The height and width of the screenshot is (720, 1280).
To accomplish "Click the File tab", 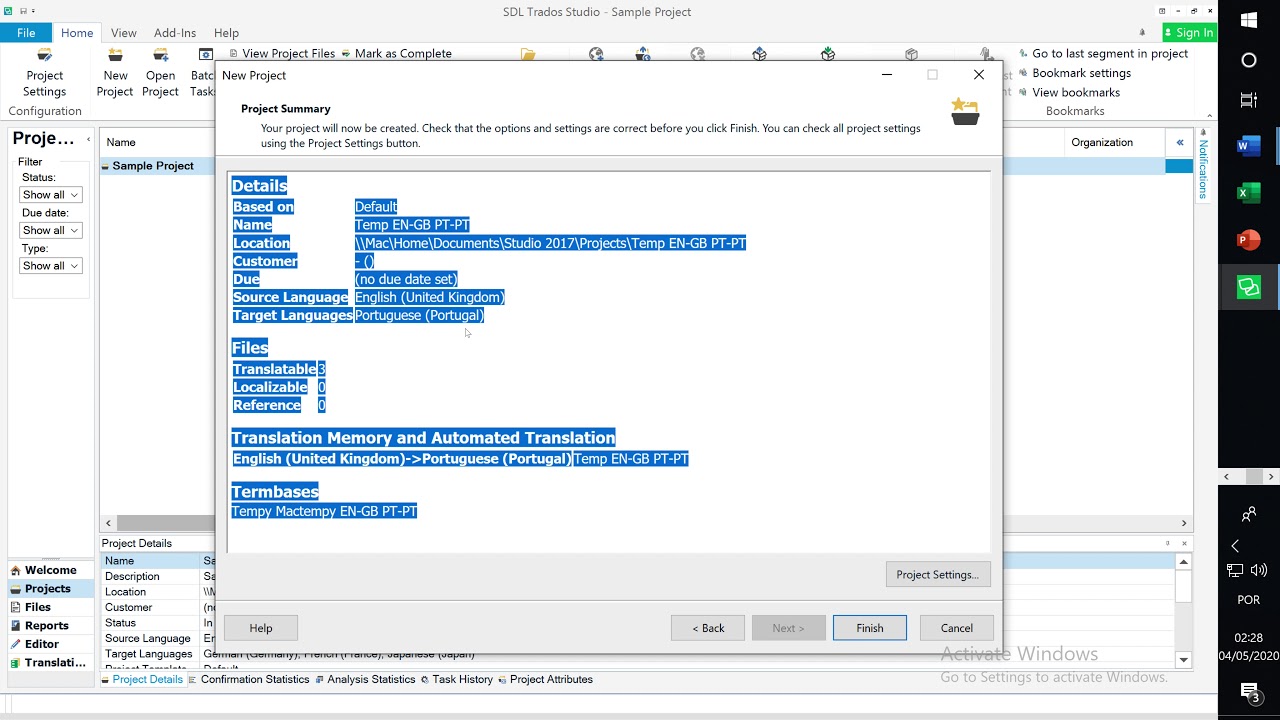I will click(26, 33).
